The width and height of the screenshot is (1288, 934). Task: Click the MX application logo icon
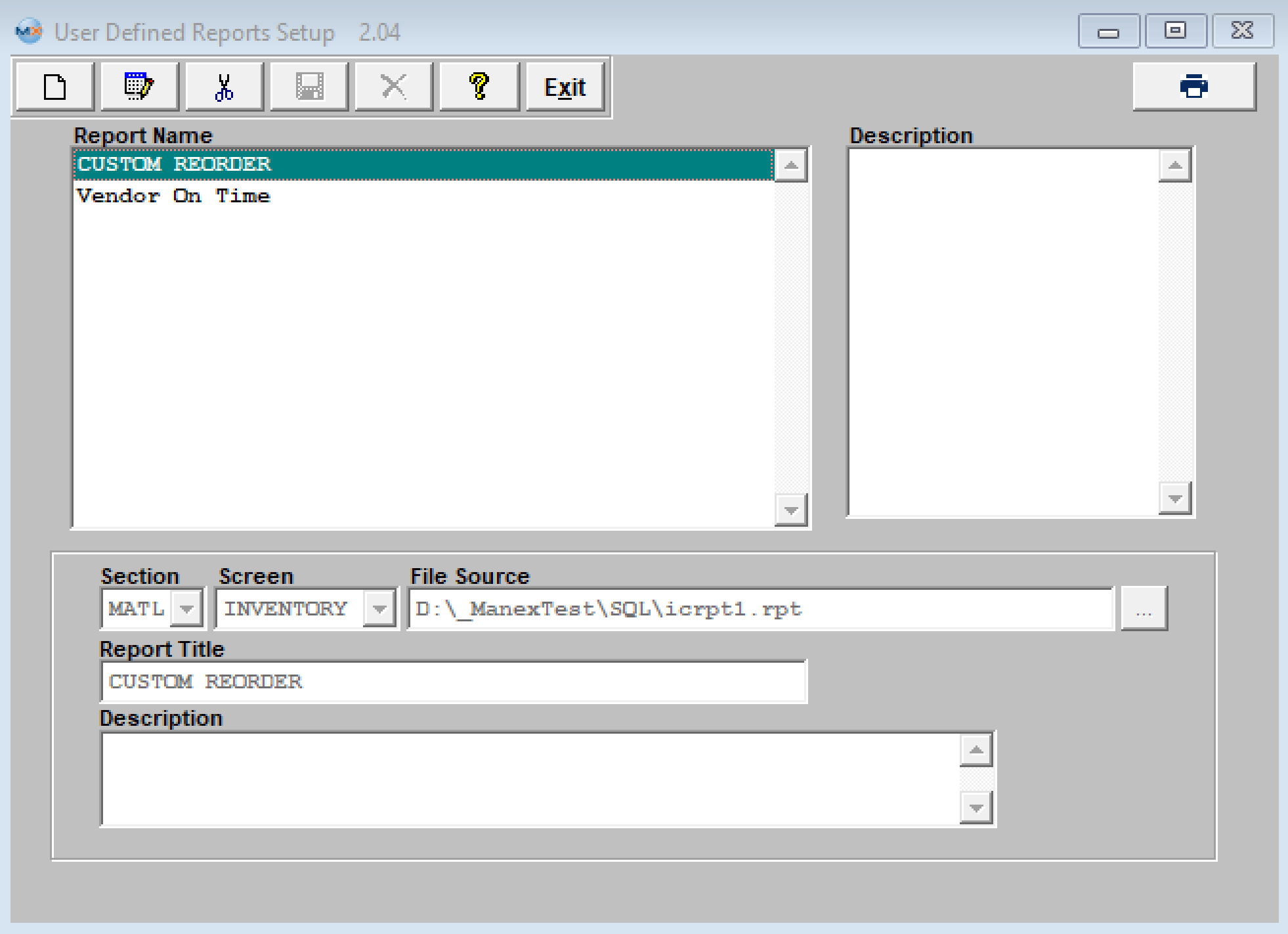29,32
